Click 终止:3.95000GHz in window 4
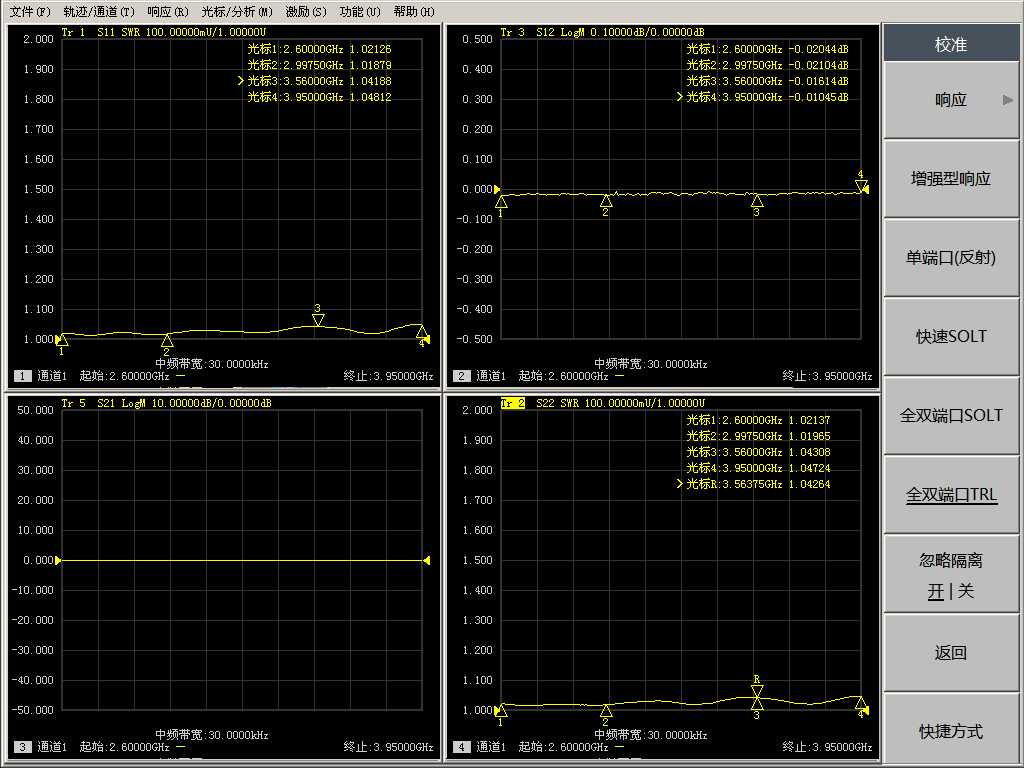Screen dimensions: 1024x768 [827, 747]
